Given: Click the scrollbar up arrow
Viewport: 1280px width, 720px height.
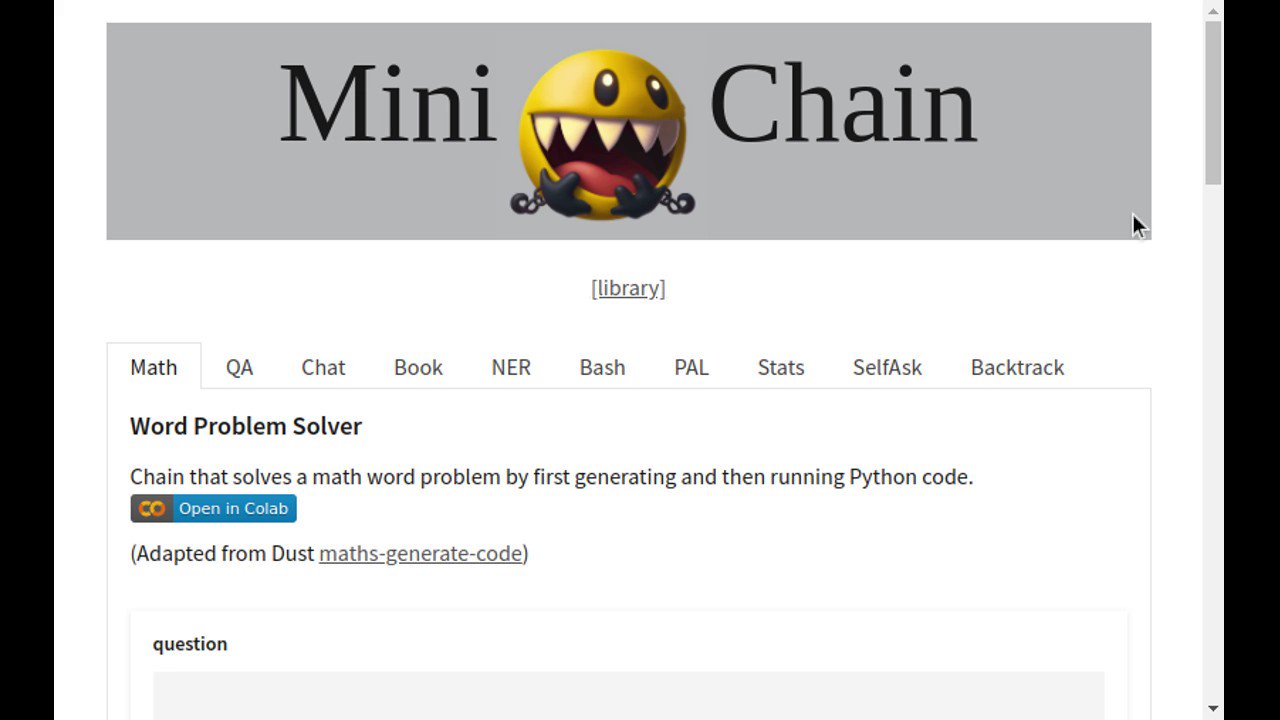Looking at the screenshot, I should pyautogui.click(x=1213, y=10).
